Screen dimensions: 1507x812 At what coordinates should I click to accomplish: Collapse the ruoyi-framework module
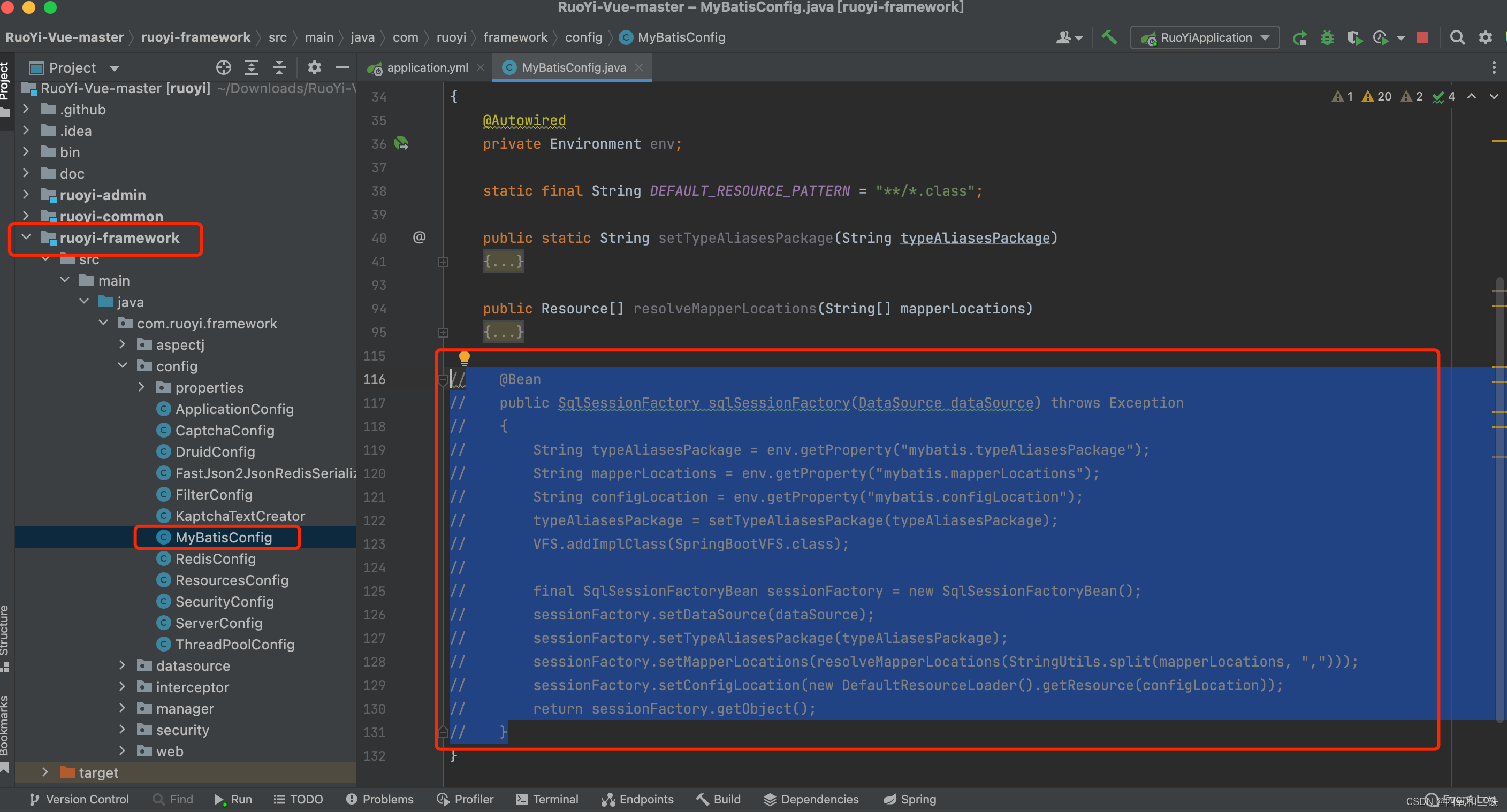[x=26, y=238]
